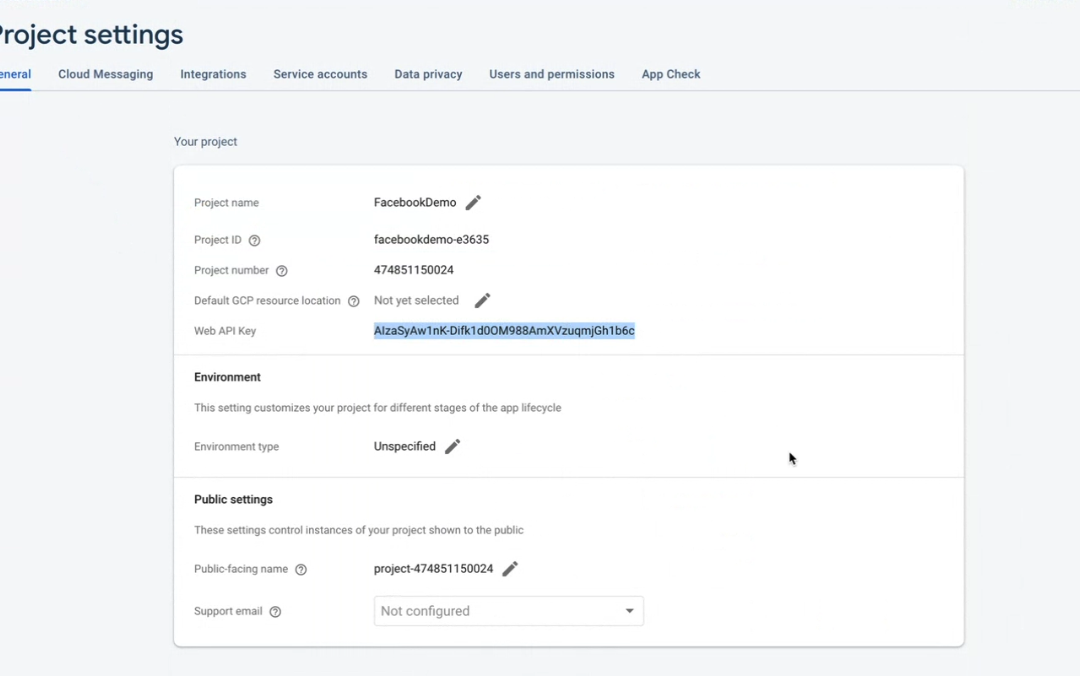Open help for Default GCP resource location

click(x=353, y=301)
